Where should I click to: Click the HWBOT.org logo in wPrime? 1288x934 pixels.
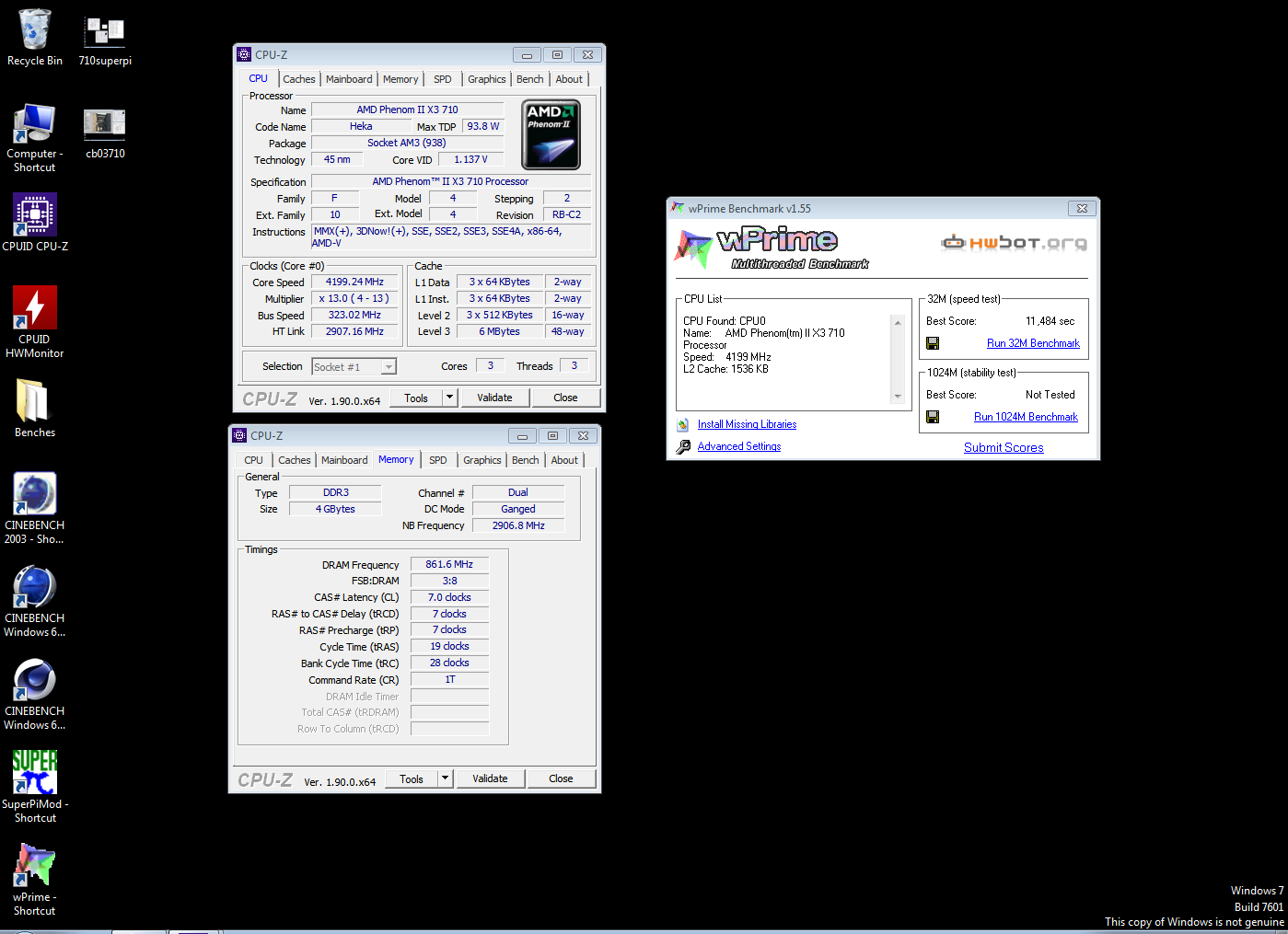click(x=1014, y=243)
